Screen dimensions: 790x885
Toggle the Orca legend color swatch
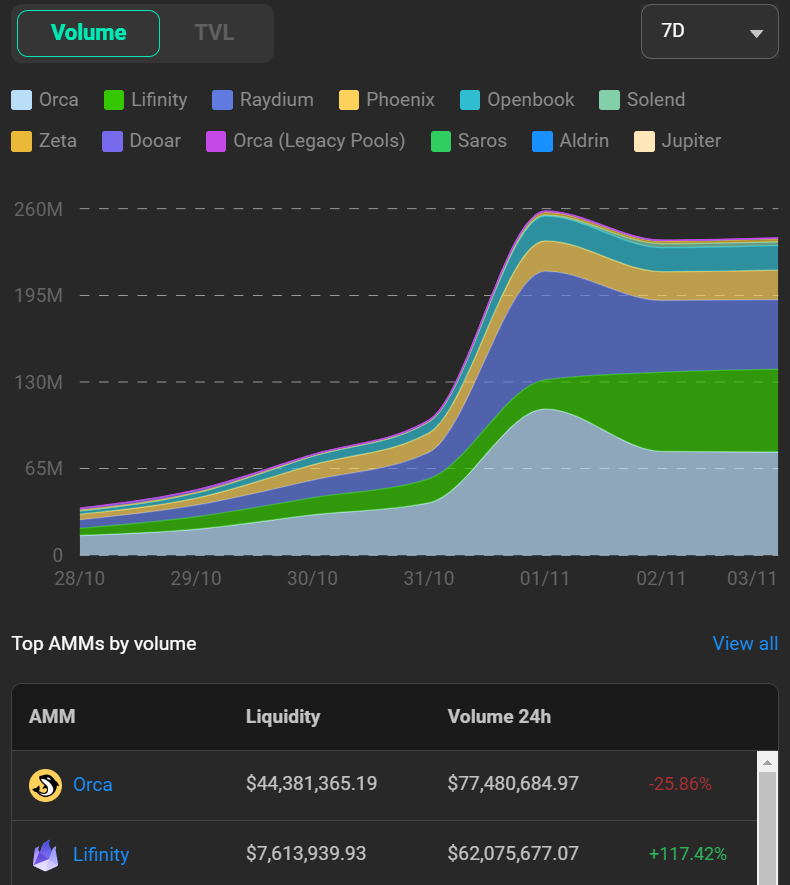21,100
